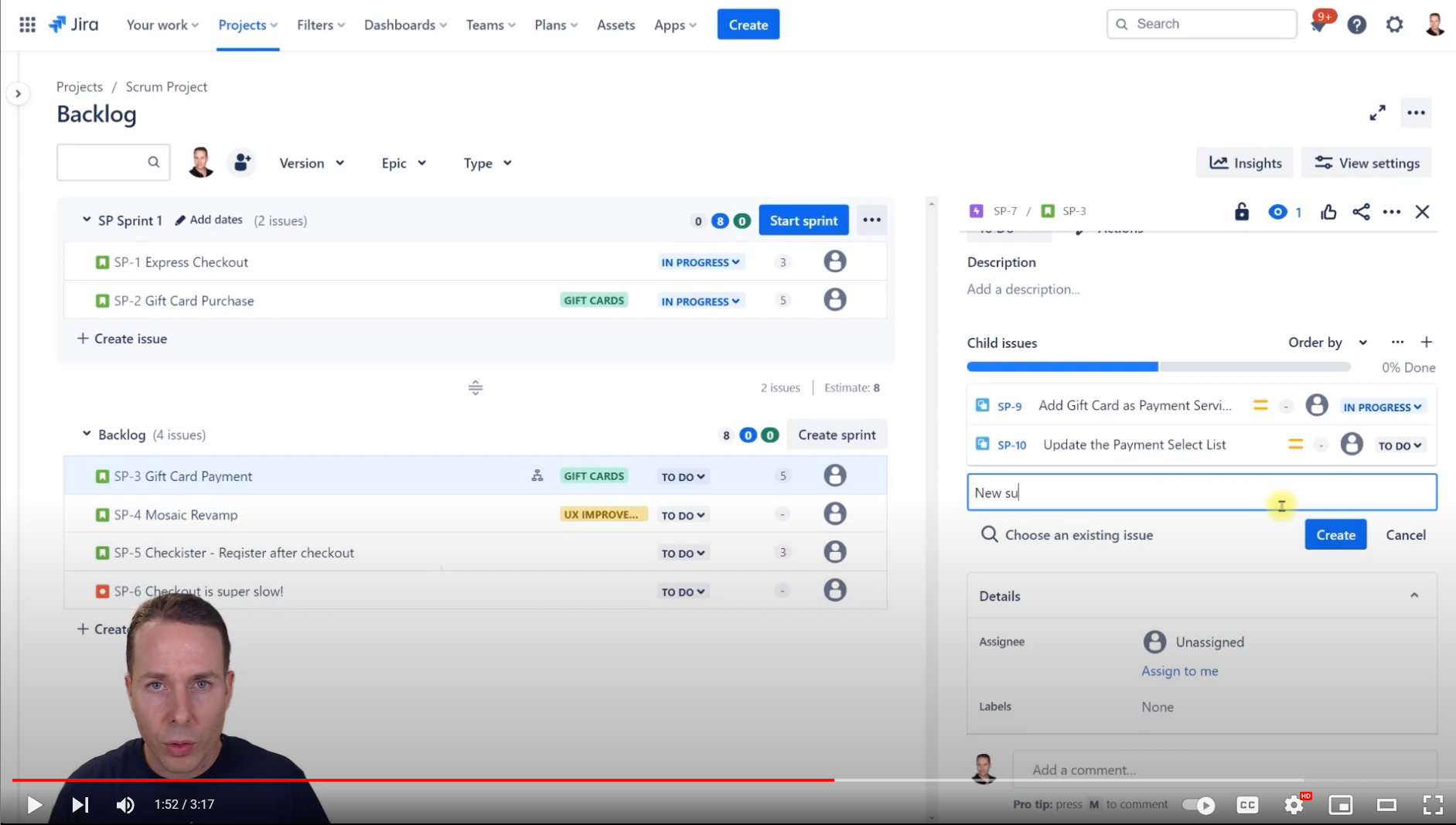Open the notifications bell
The image size is (1456, 825).
click(1318, 25)
